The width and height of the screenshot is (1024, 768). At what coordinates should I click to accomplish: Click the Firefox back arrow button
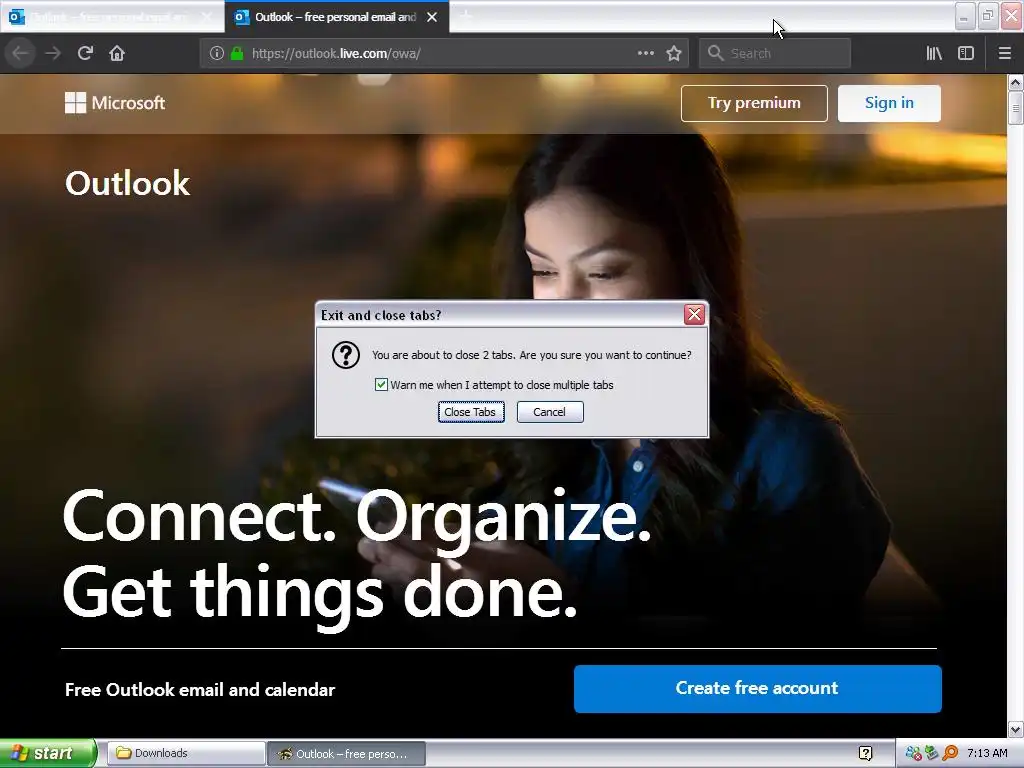tap(20, 53)
